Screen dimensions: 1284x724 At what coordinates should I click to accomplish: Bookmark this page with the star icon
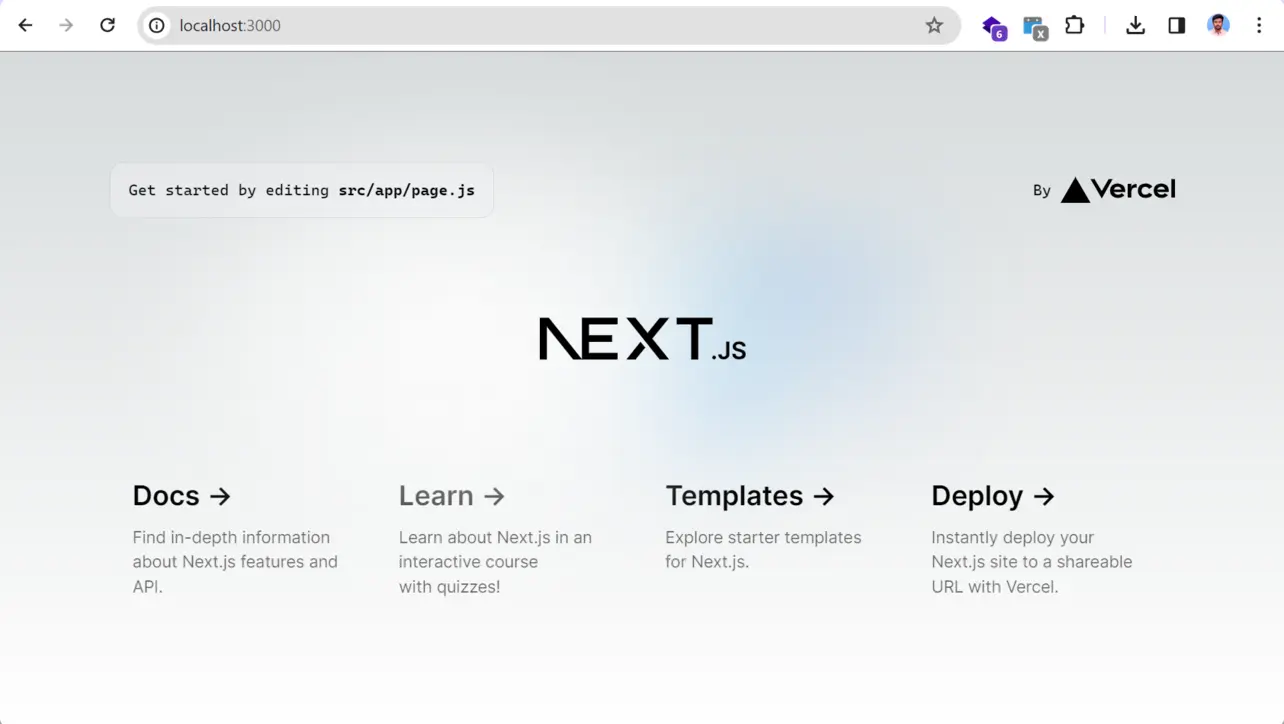[x=934, y=26]
